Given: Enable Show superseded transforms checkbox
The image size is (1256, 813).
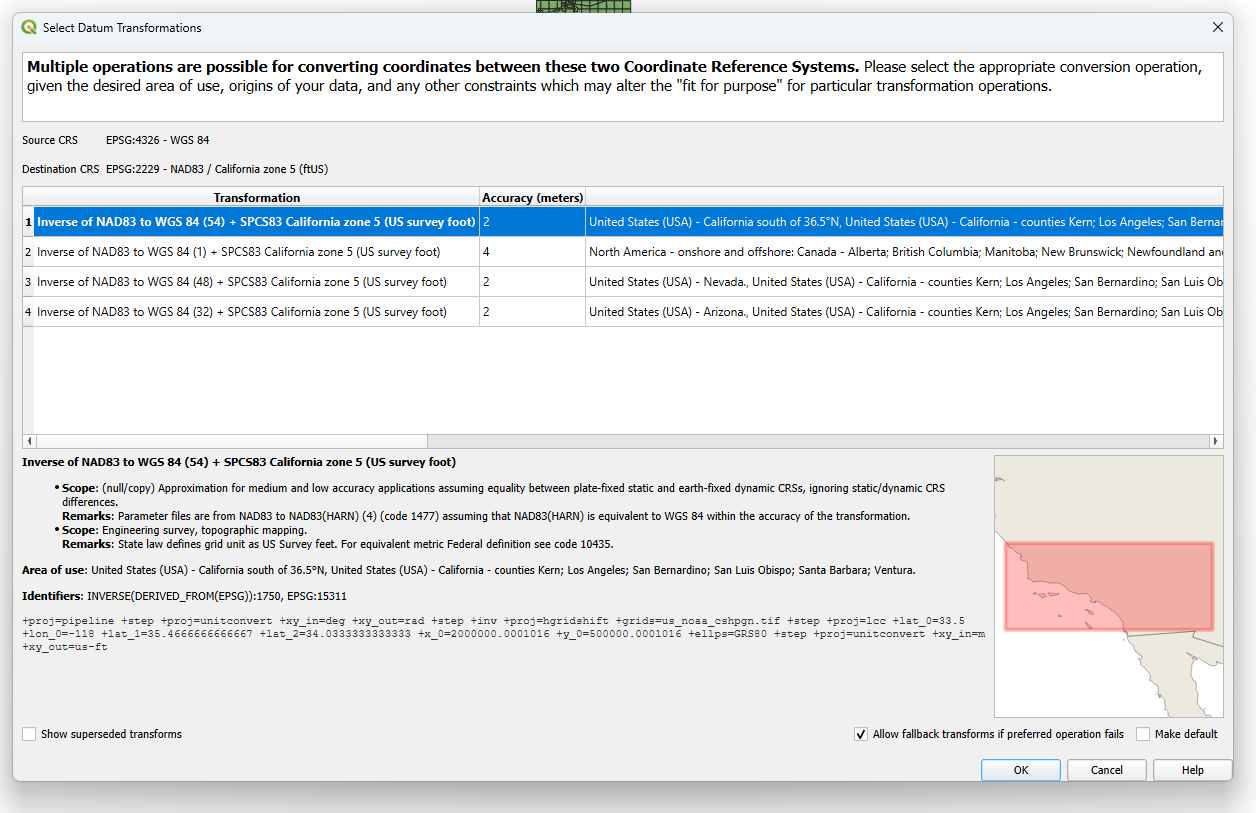Looking at the screenshot, I should [x=29, y=734].
